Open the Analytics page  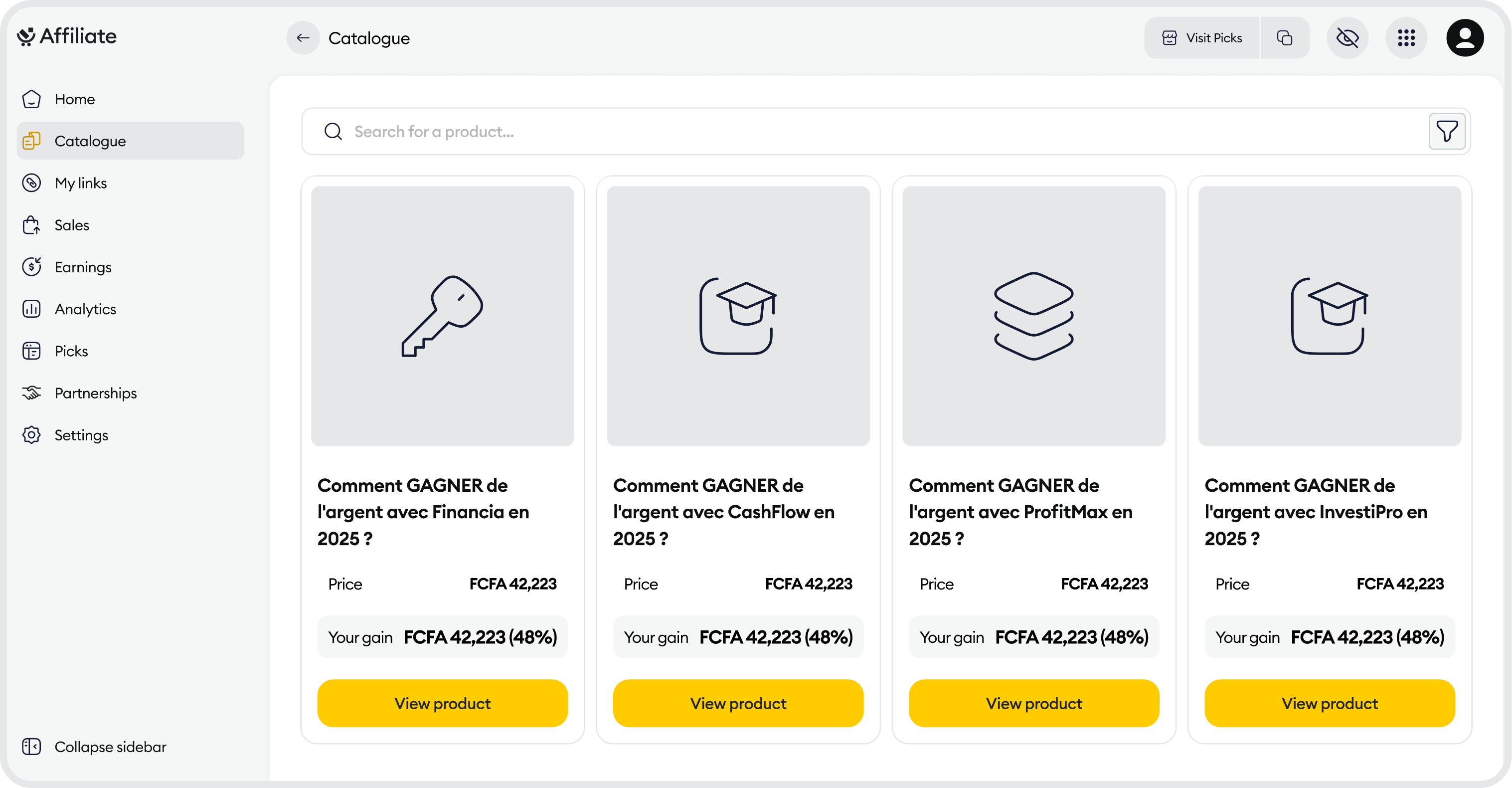85,309
